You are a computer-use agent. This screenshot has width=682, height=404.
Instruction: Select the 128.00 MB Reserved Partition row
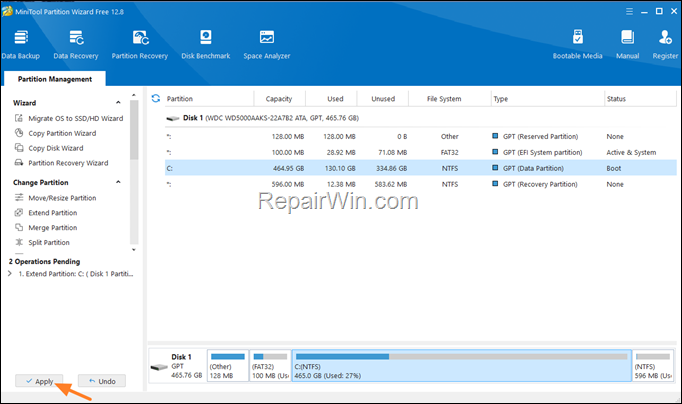coord(421,137)
